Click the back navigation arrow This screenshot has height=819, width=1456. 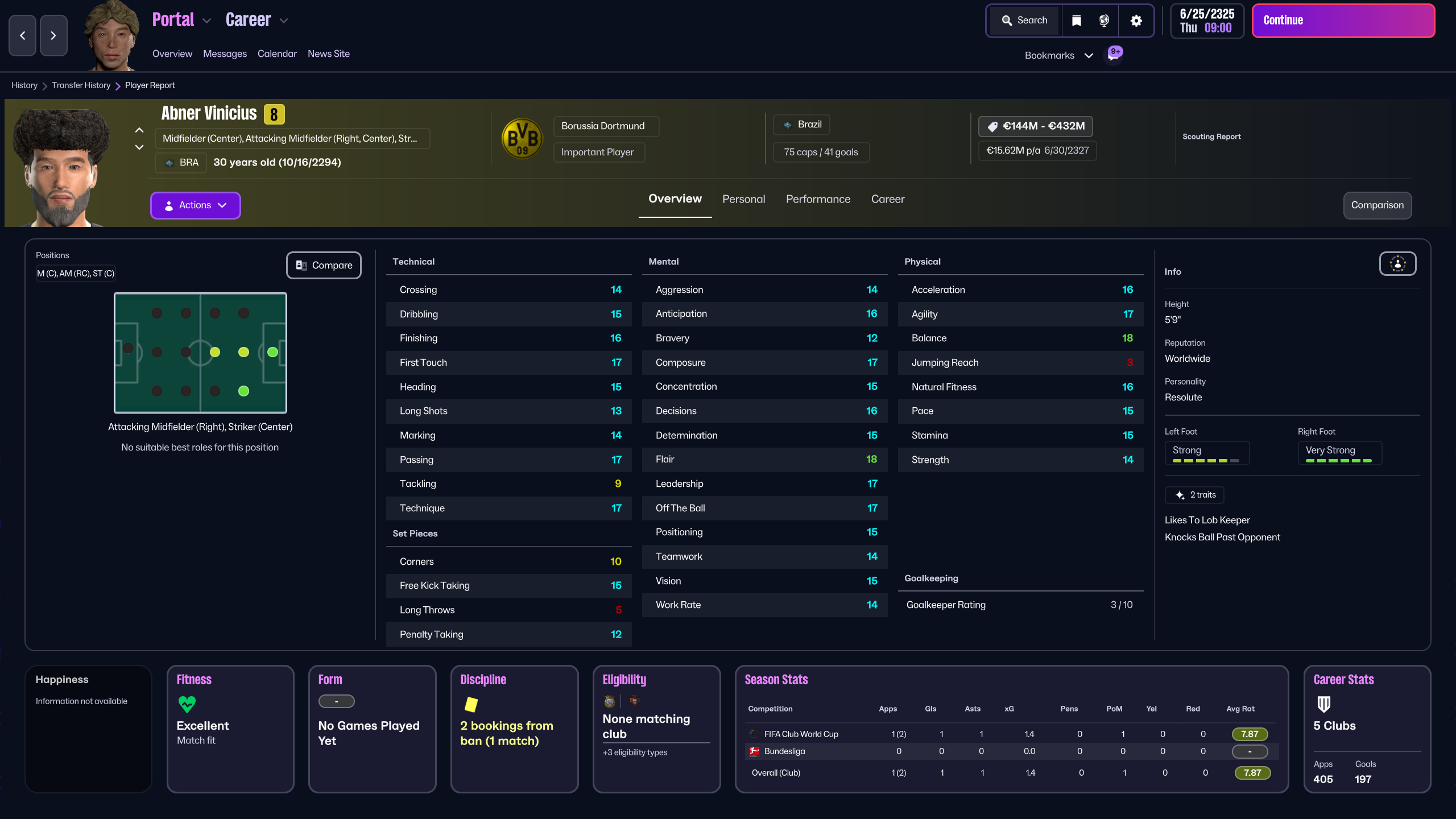click(x=23, y=35)
